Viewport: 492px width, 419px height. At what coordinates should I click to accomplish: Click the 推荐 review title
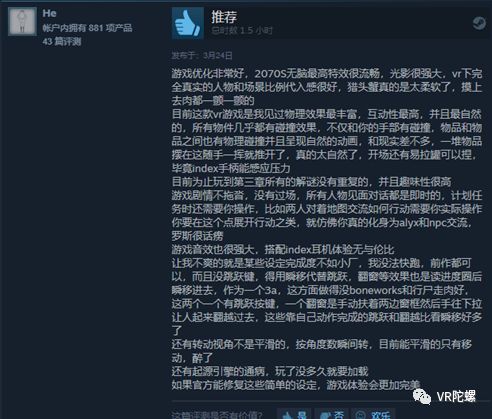coord(224,17)
